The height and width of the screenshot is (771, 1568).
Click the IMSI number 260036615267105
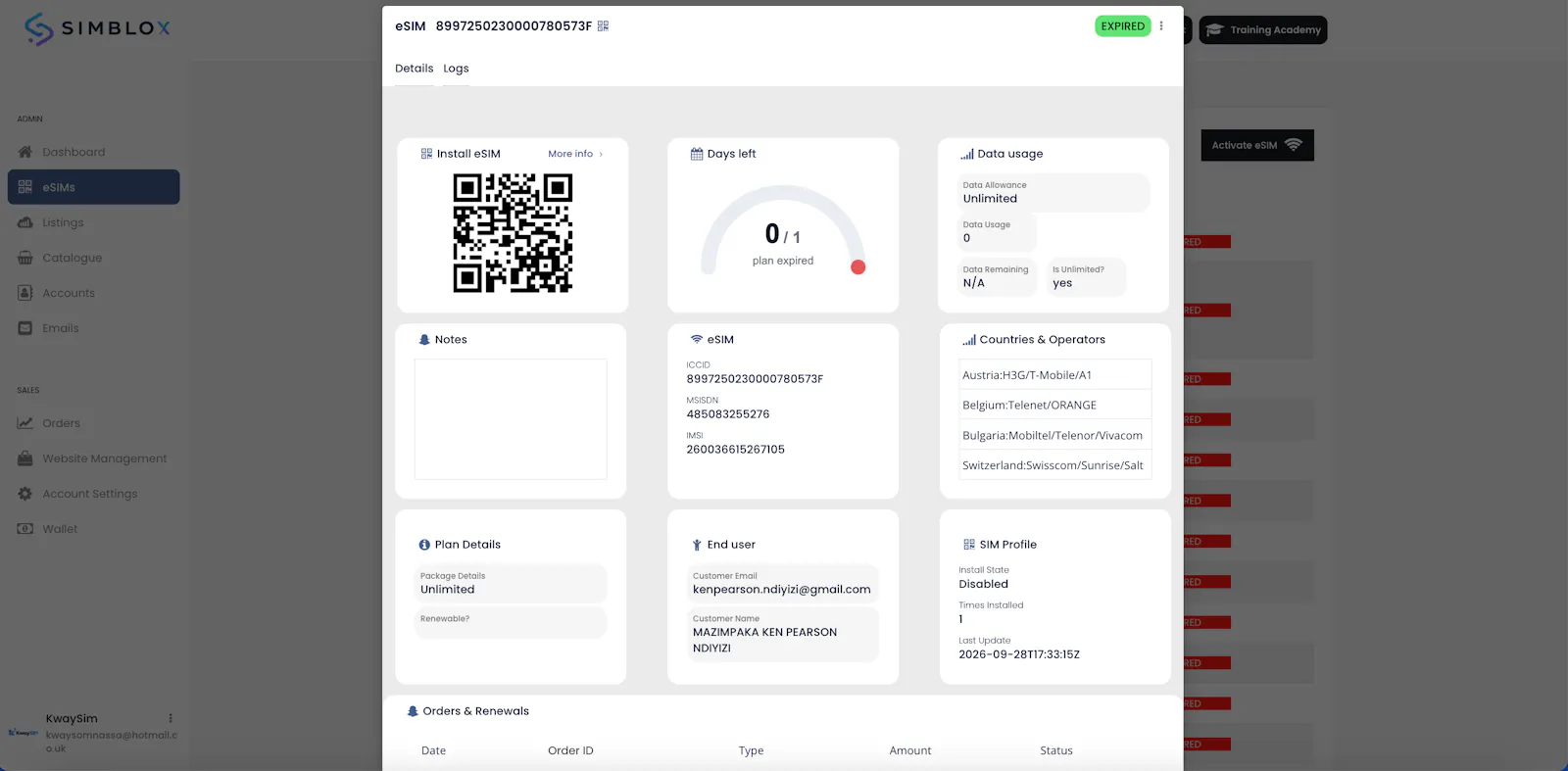tap(735, 450)
